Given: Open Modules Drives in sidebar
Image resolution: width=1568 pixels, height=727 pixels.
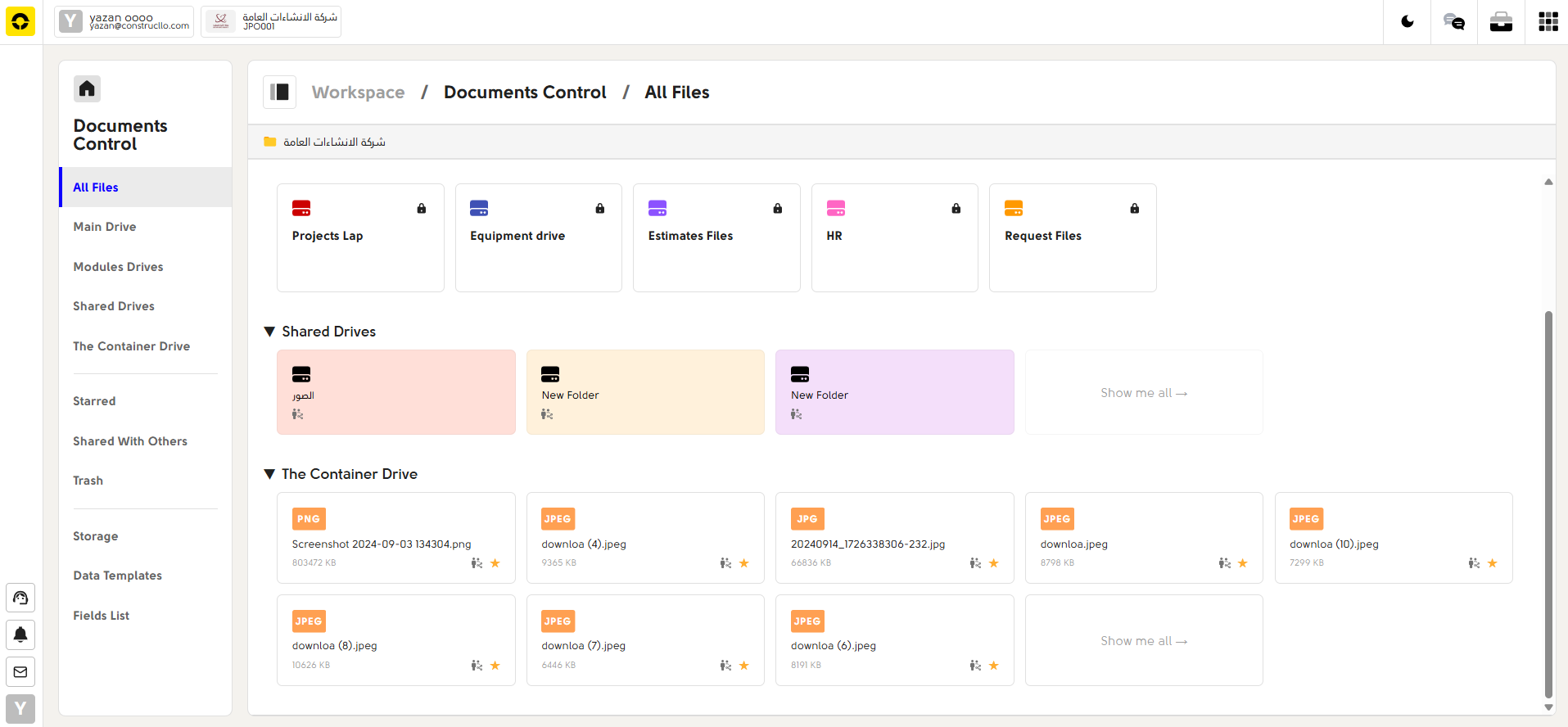Looking at the screenshot, I should (146, 267).
